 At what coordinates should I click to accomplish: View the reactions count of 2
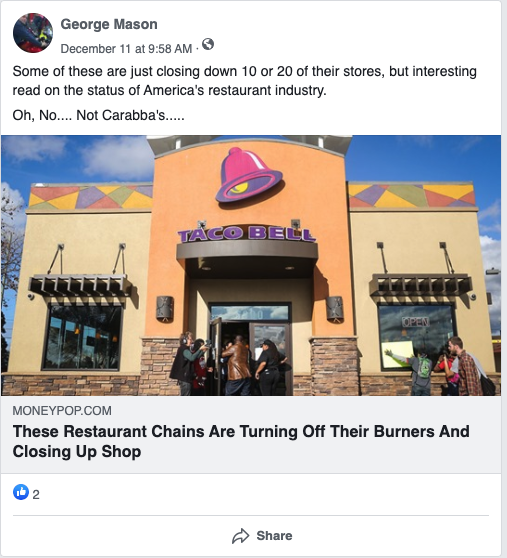pyautogui.click(x=36, y=494)
